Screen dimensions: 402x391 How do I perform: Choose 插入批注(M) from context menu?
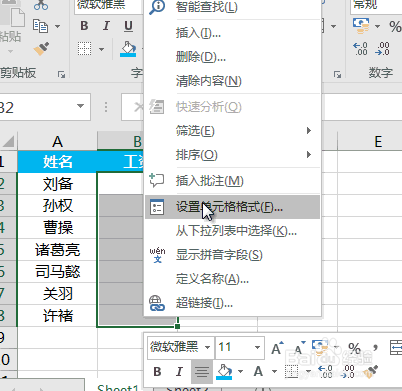[x=232, y=181]
